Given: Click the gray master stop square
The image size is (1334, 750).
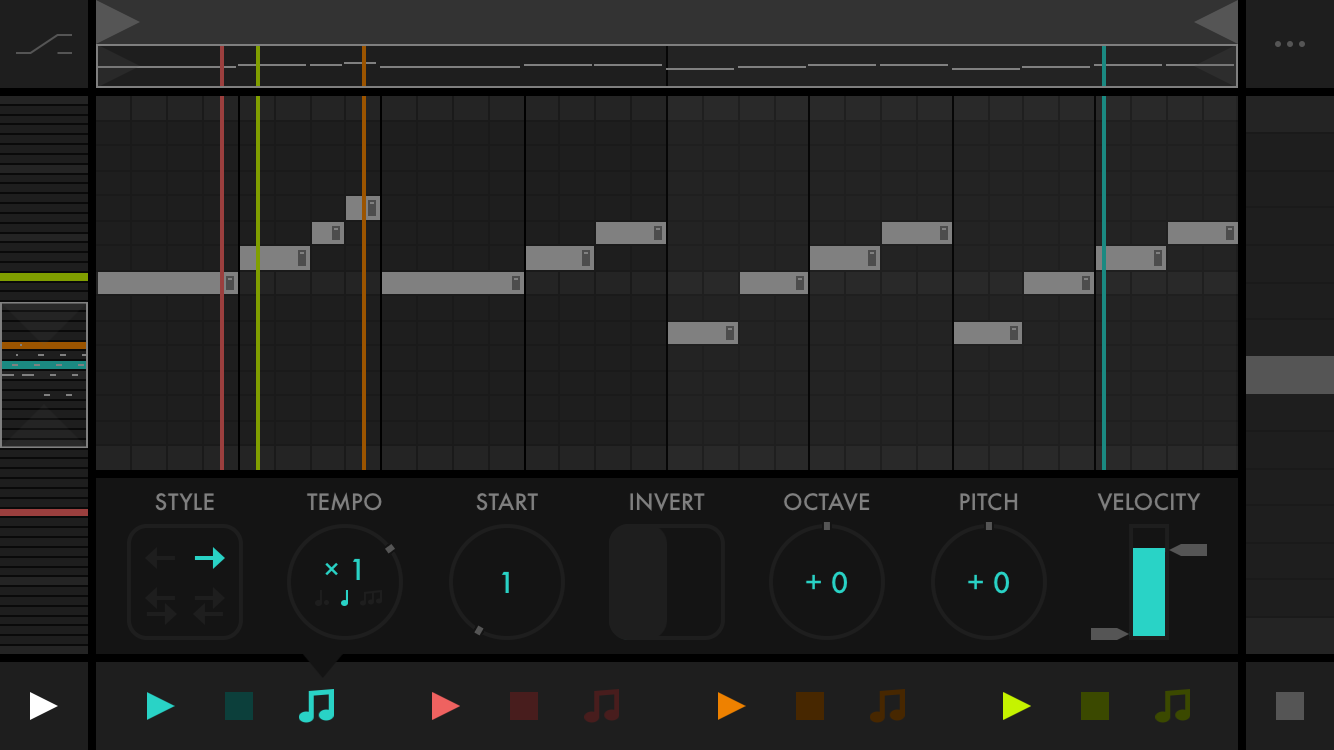Looking at the screenshot, I should (1289, 706).
